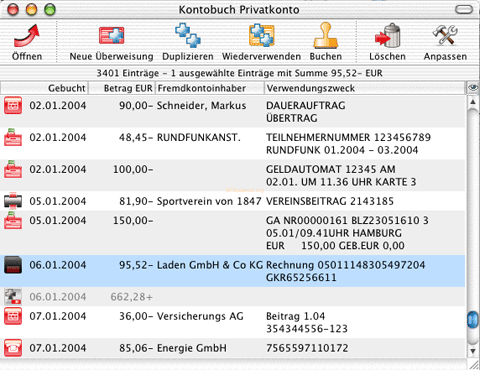Click the icon of 150,00- HAMBURG entry

point(13,220)
